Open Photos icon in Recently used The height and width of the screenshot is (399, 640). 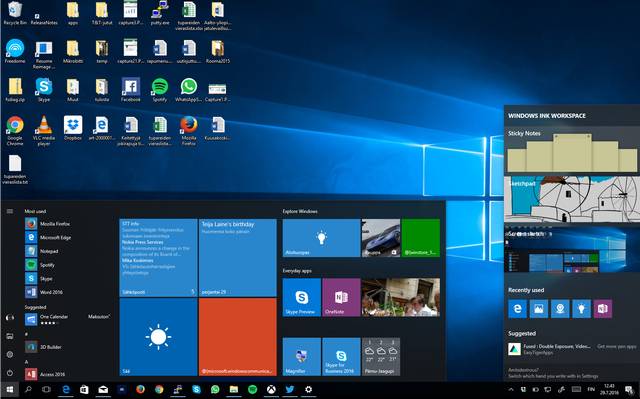539,309
